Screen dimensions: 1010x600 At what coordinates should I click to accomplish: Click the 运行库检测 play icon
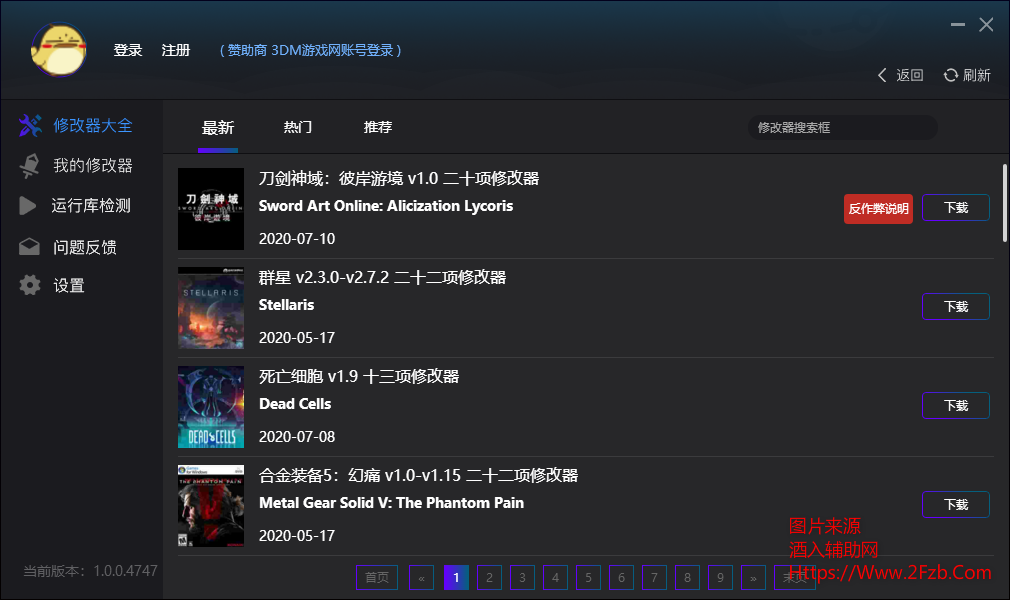(x=30, y=206)
